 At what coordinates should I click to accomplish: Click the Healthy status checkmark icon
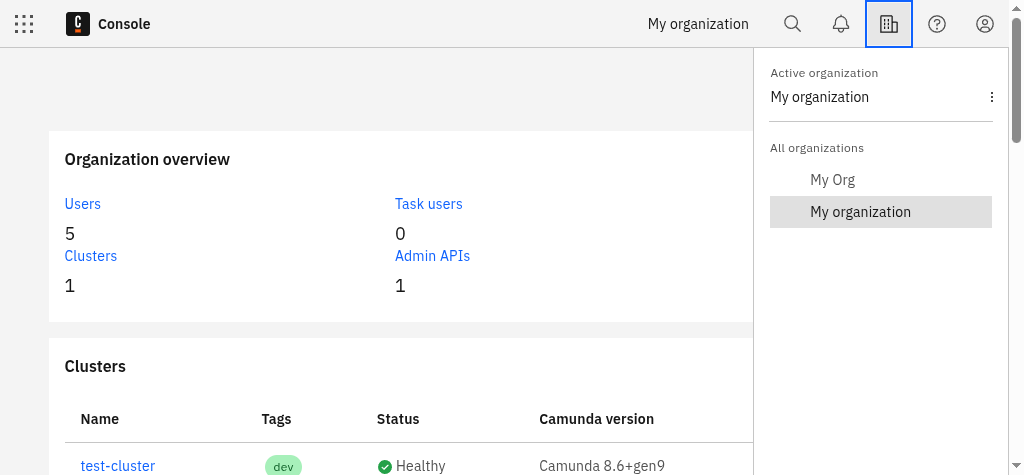coord(385,467)
